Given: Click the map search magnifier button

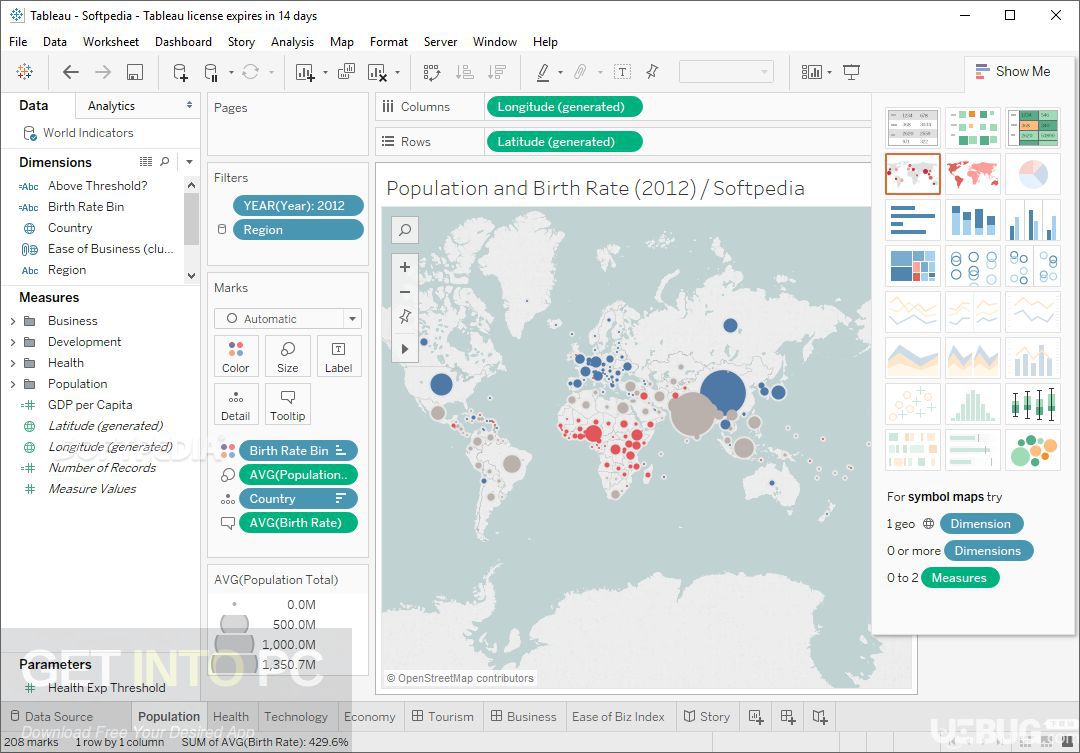Looking at the screenshot, I should pyautogui.click(x=405, y=229).
